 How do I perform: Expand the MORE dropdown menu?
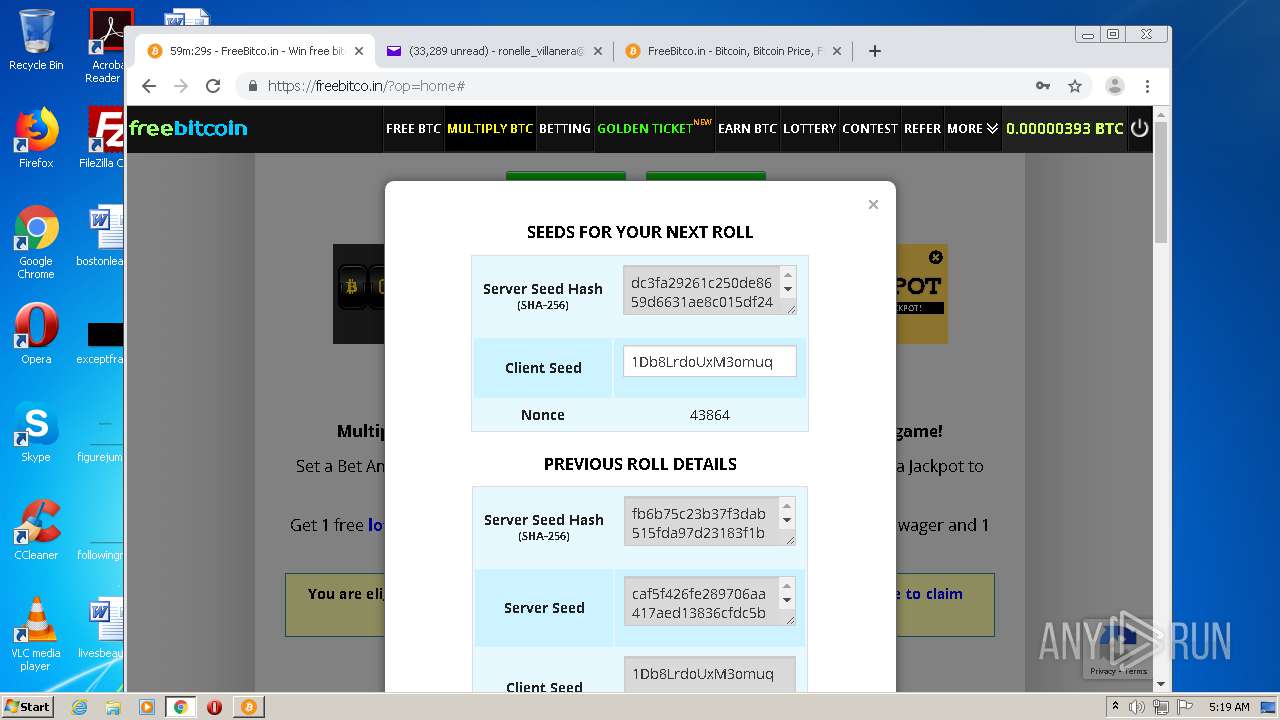(972, 128)
